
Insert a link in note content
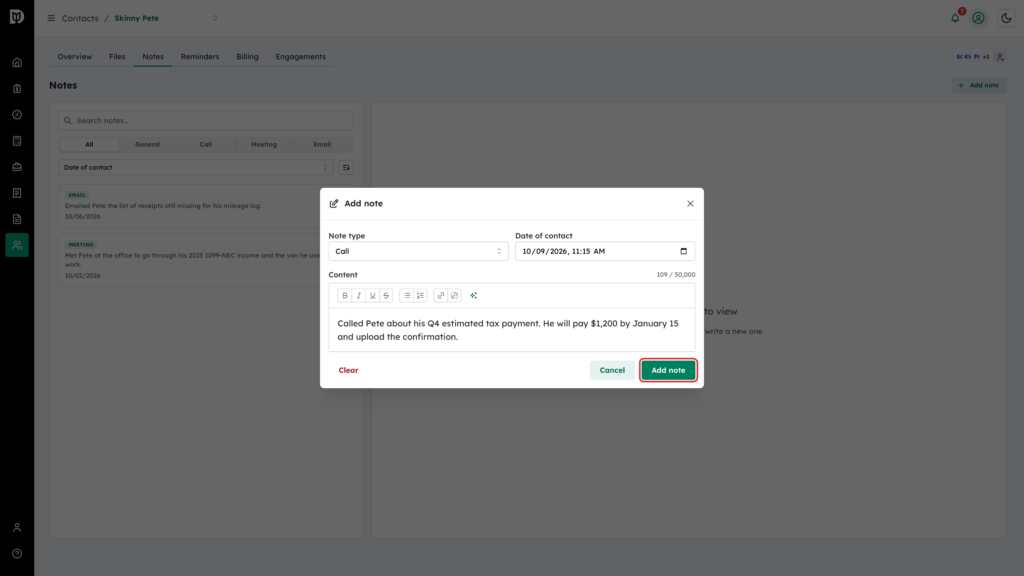pyautogui.click(x=441, y=296)
